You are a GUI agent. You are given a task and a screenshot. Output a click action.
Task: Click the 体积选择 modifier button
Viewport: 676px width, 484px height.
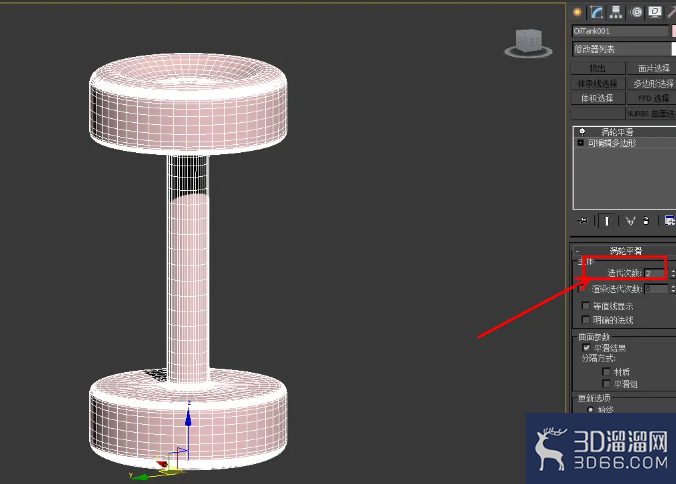(x=598, y=98)
